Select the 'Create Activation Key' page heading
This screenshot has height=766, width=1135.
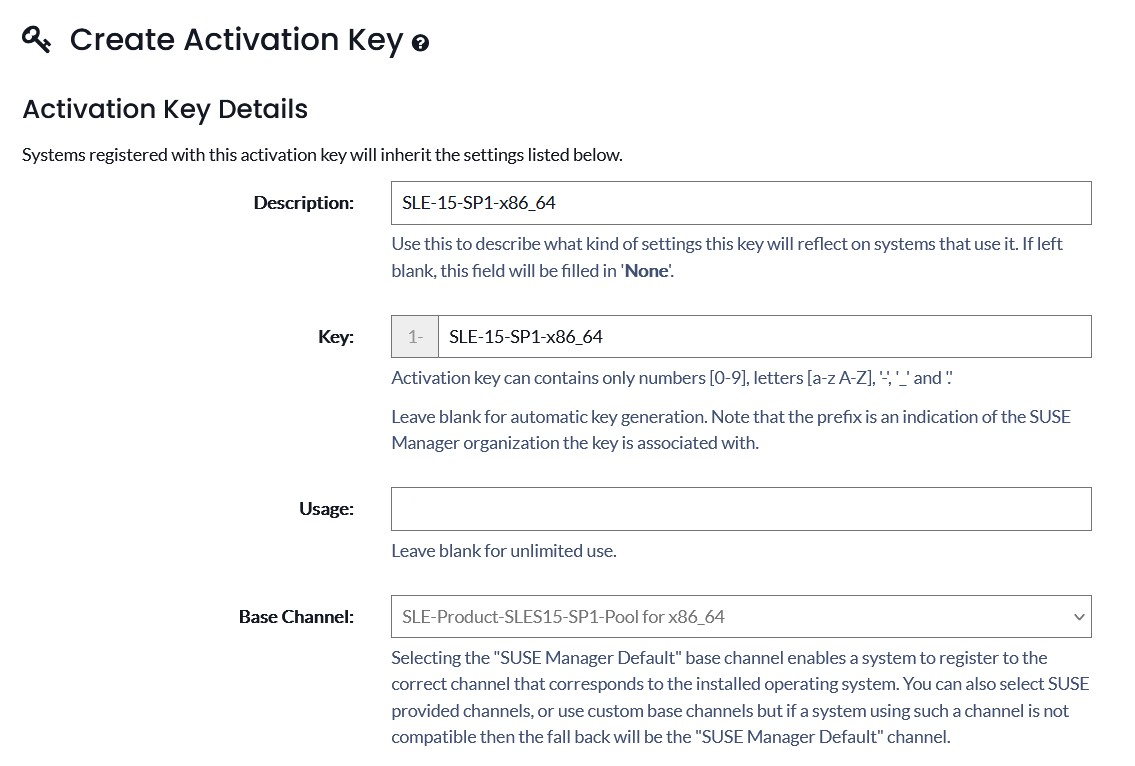(236, 40)
